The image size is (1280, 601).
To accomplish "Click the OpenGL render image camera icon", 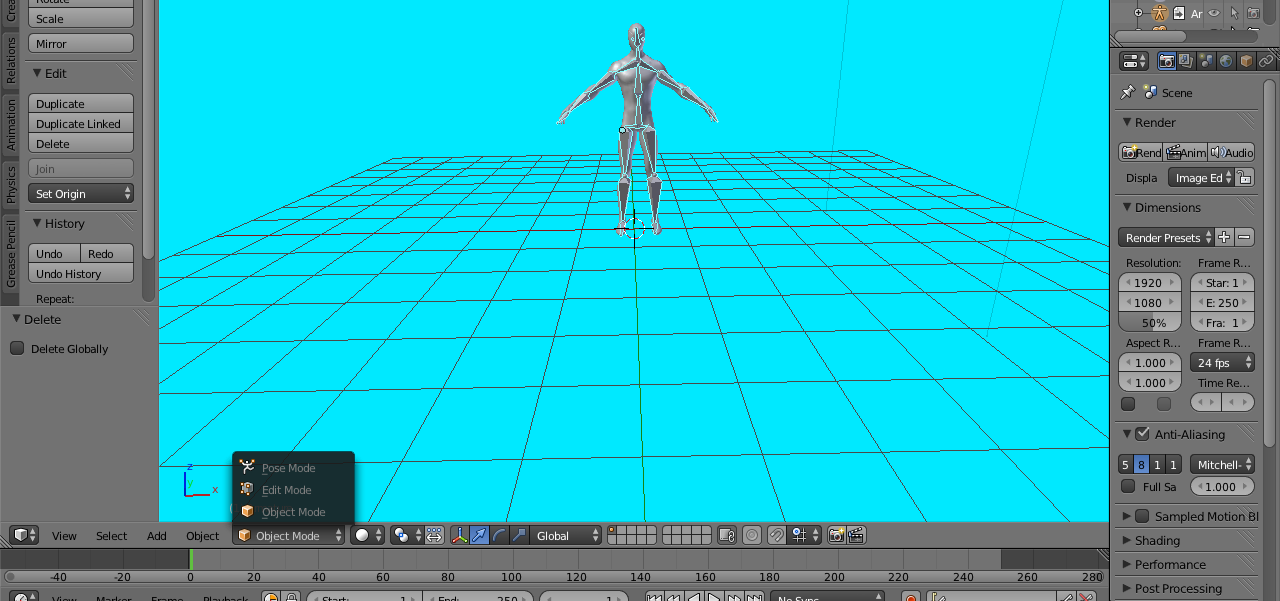I will pyautogui.click(x=837, y=536).
